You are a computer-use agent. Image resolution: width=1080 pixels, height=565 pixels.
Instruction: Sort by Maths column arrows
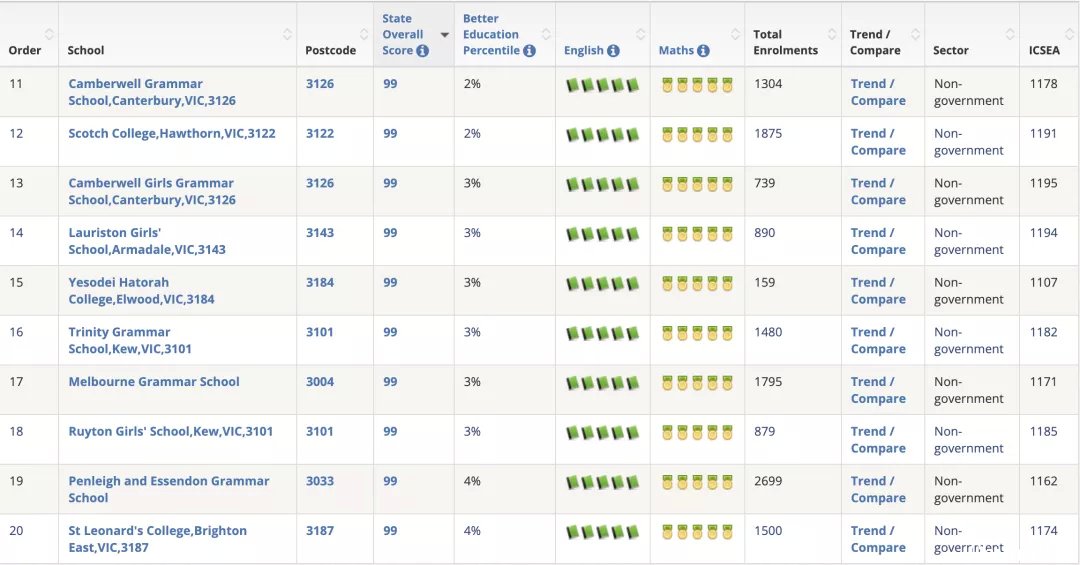(736, 34)
